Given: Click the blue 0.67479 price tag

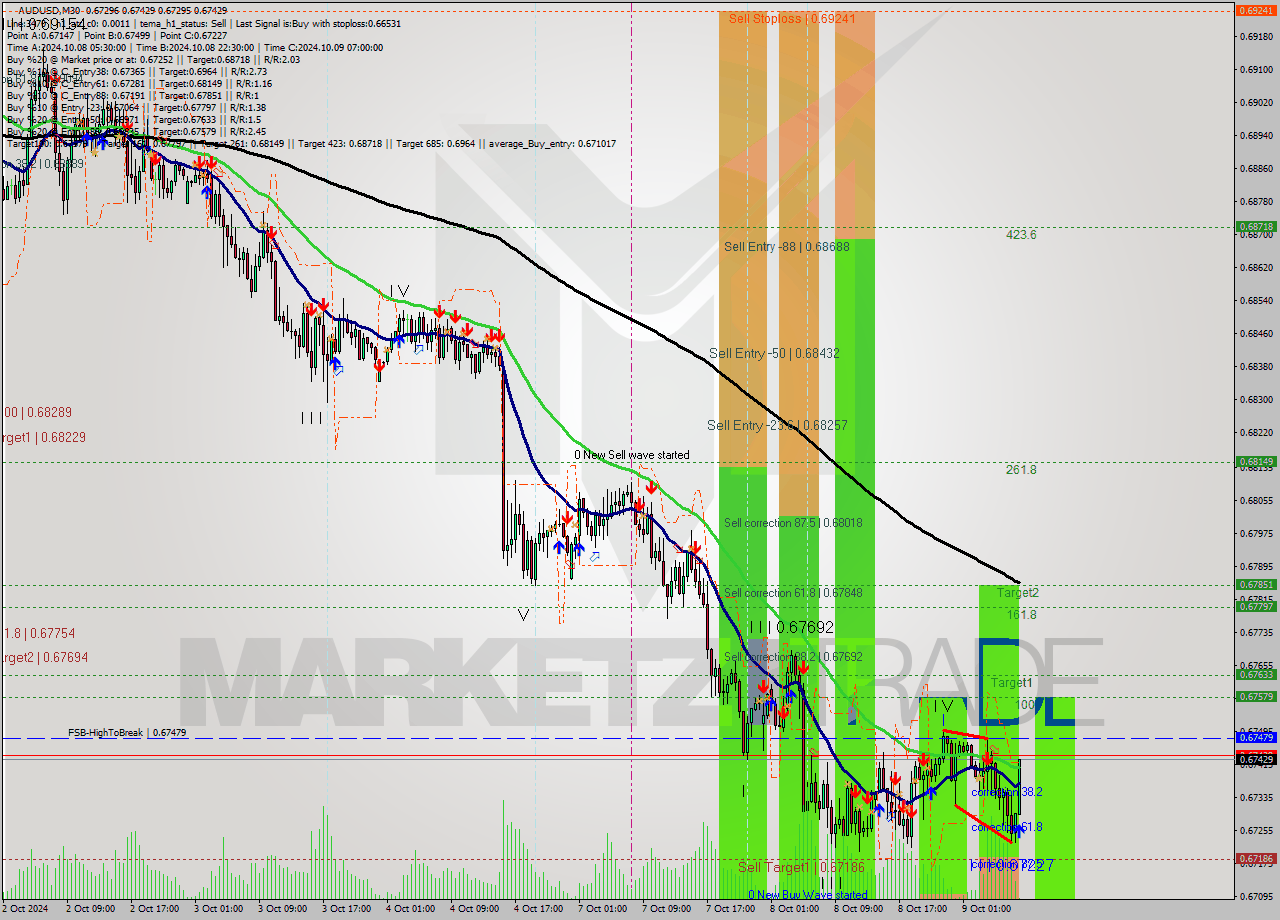Looking at the screenshot, I should pos(1255,737).
